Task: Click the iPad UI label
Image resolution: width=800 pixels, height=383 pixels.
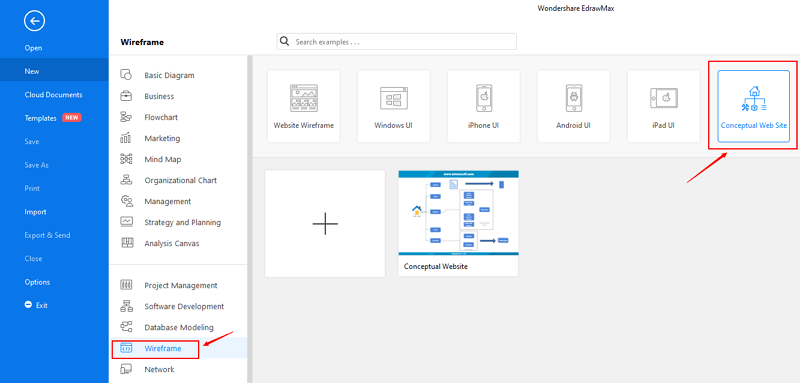Action: [663, 125]
